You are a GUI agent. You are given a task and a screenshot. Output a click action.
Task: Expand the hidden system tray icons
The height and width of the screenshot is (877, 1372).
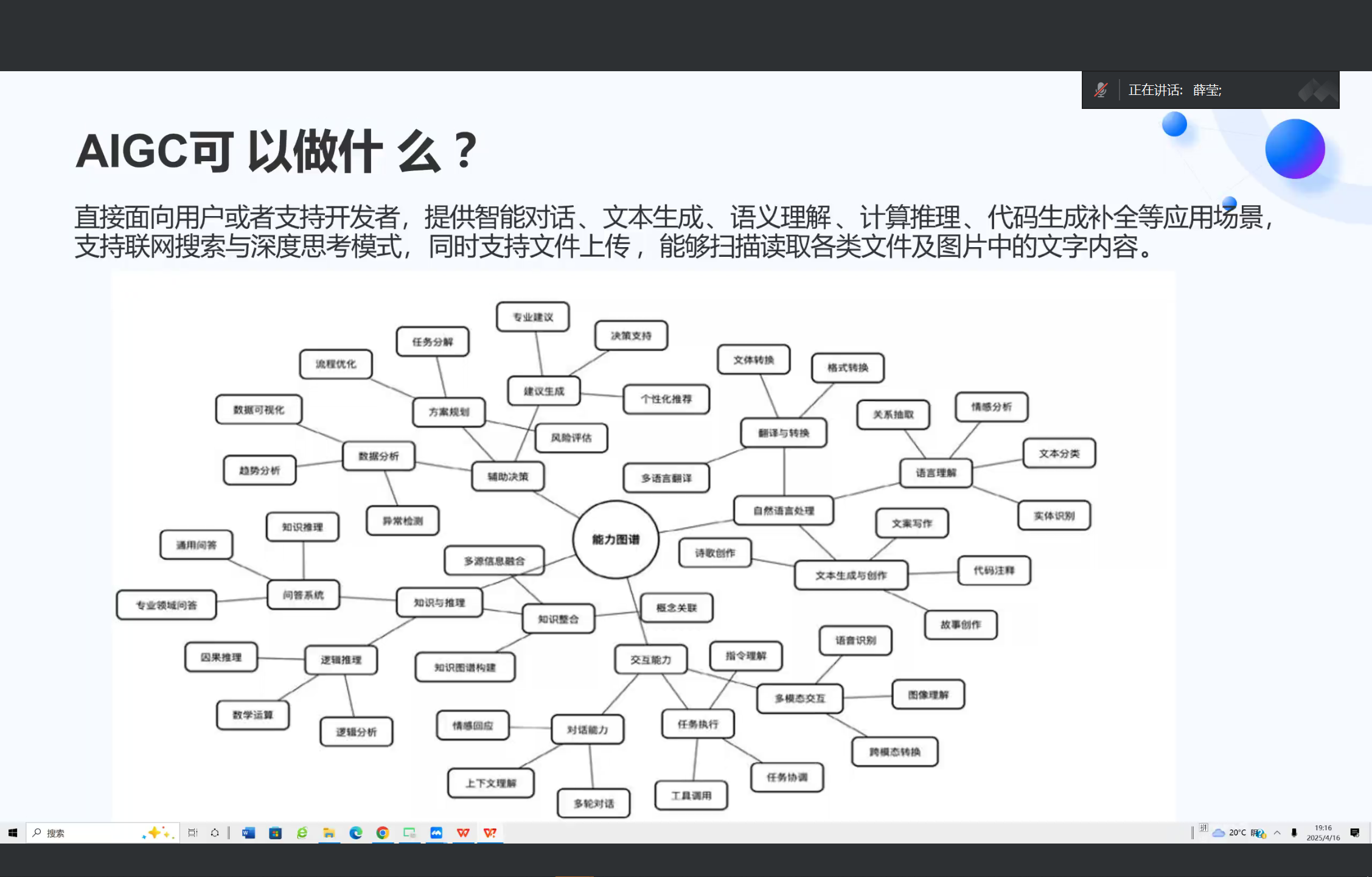click(1277, 833)
